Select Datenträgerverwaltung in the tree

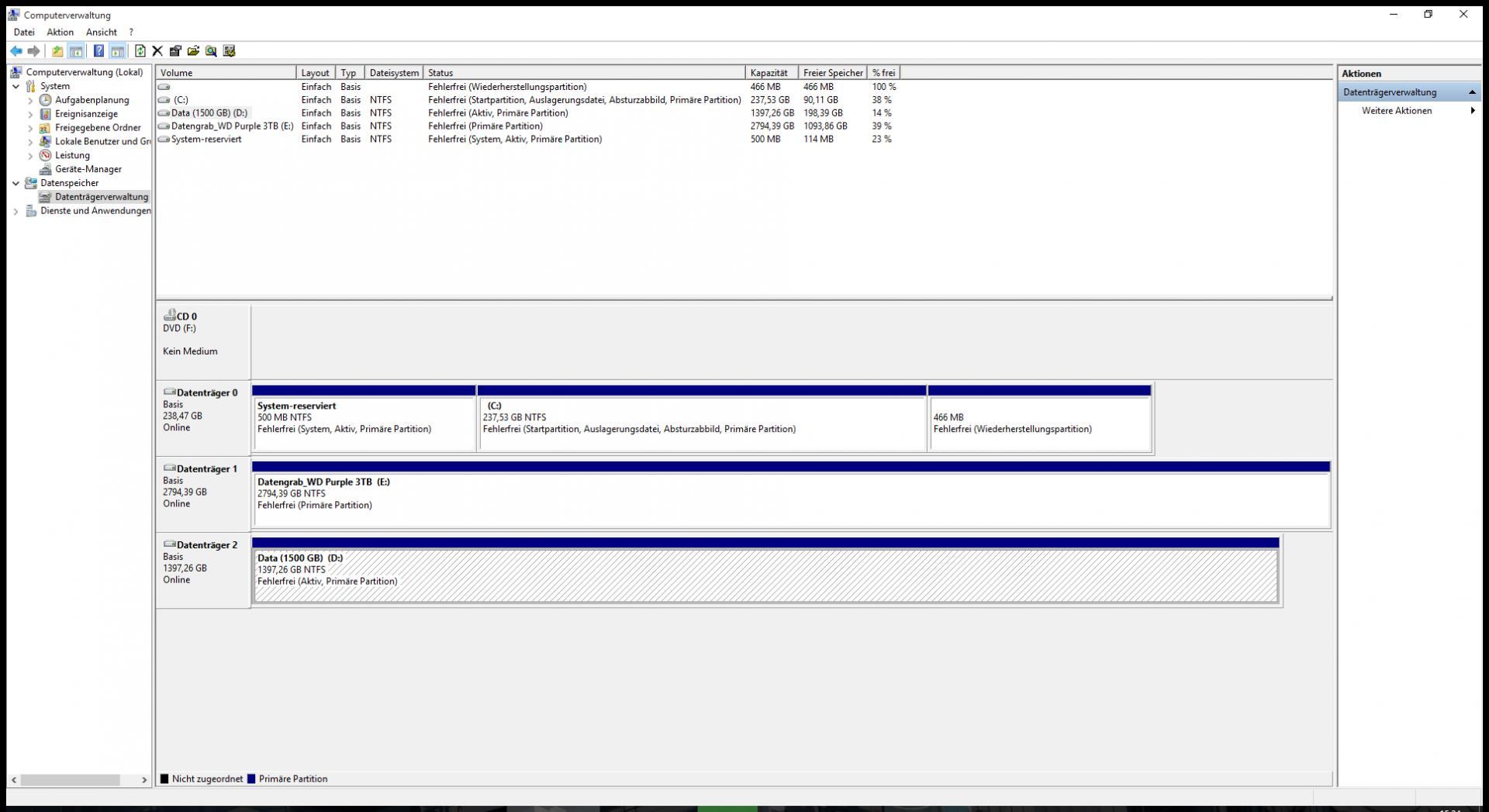point(101,197)
